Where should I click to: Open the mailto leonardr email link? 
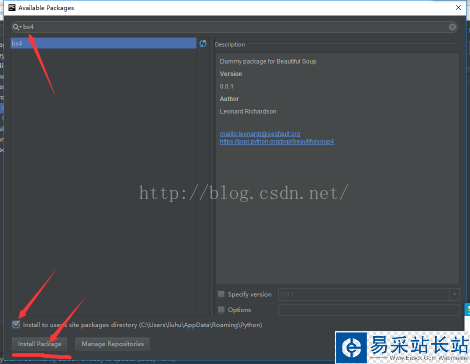[x=260, y=134]
